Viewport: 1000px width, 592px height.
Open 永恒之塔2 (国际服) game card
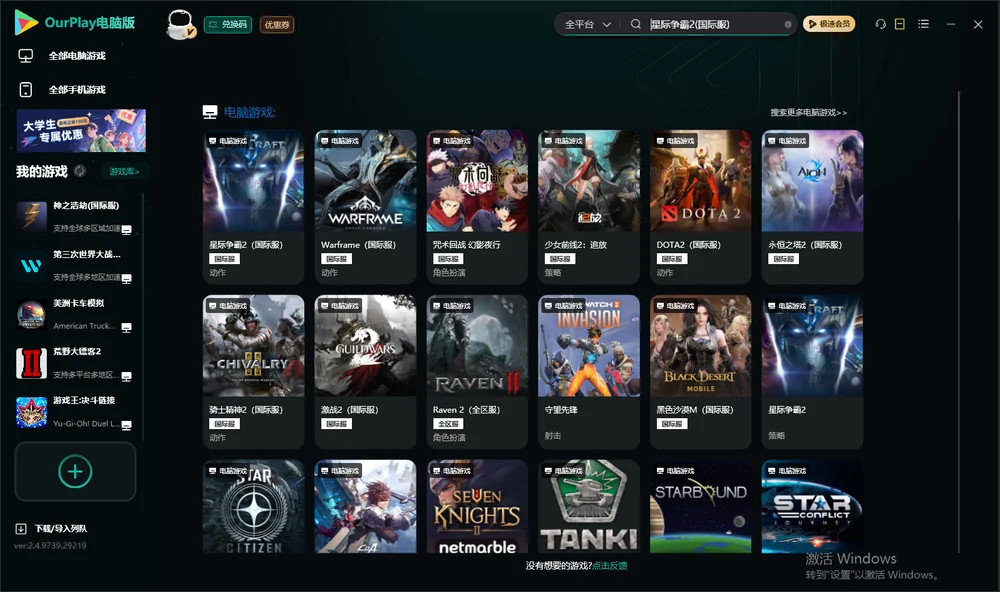pos(812,207)
